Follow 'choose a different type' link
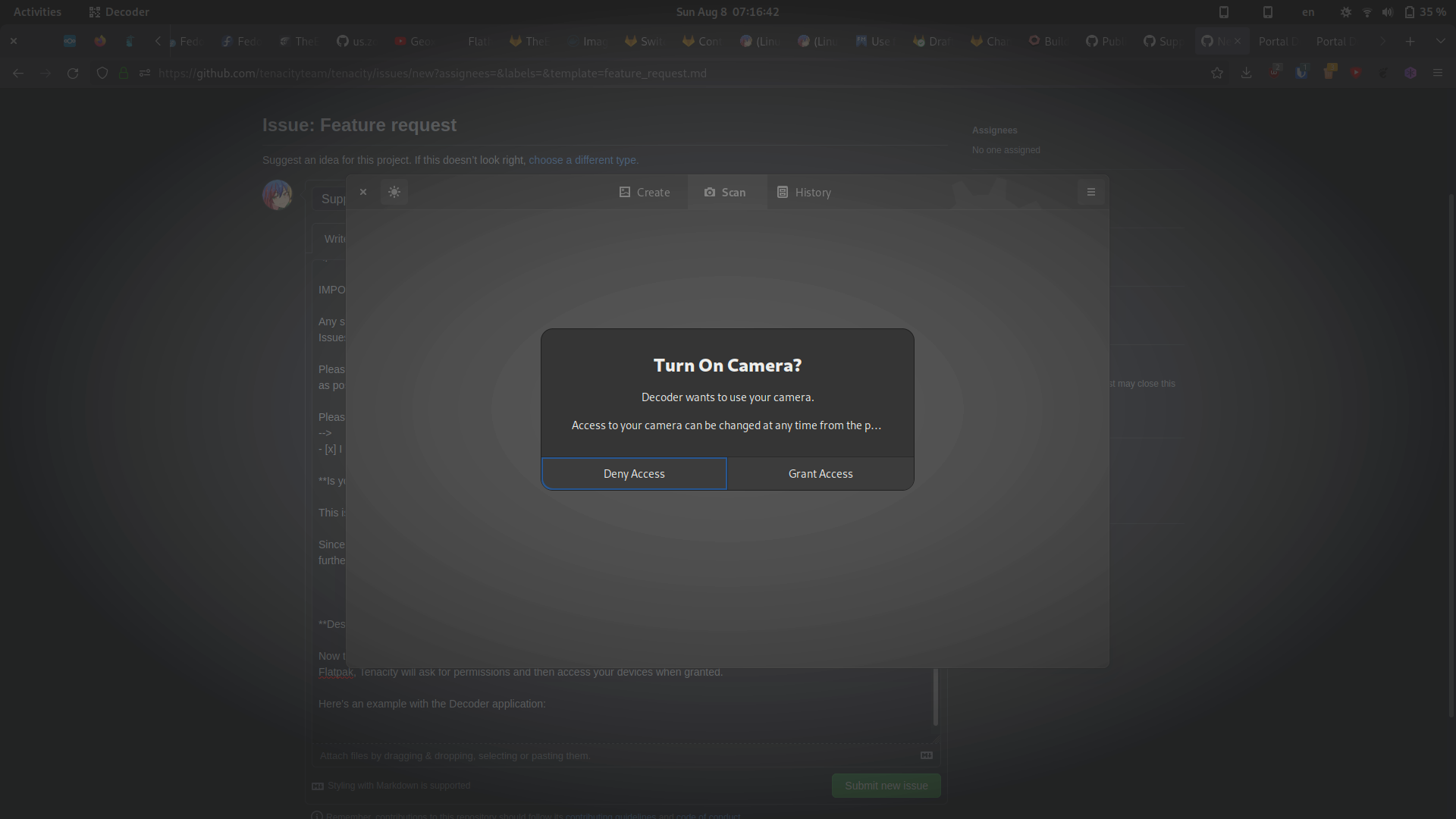 pos(582,160)
